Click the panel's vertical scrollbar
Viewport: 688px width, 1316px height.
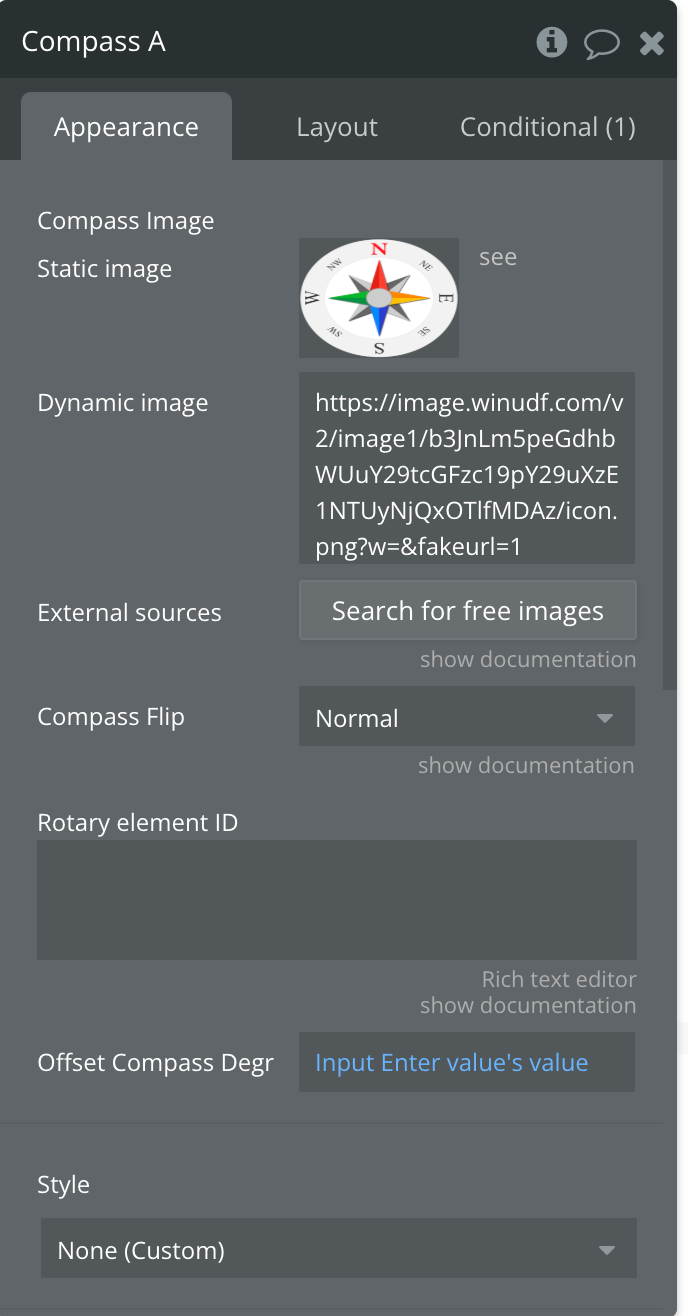coord(670,420)
